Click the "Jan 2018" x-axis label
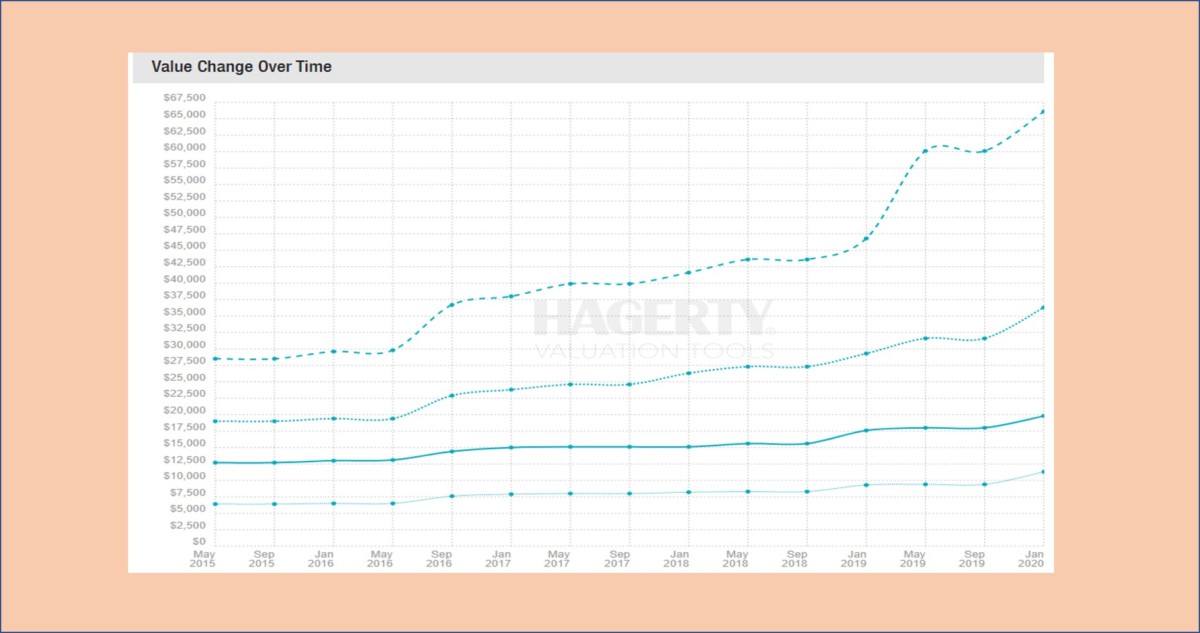Viewport: 1200px width, 633px height. point(679,558)
